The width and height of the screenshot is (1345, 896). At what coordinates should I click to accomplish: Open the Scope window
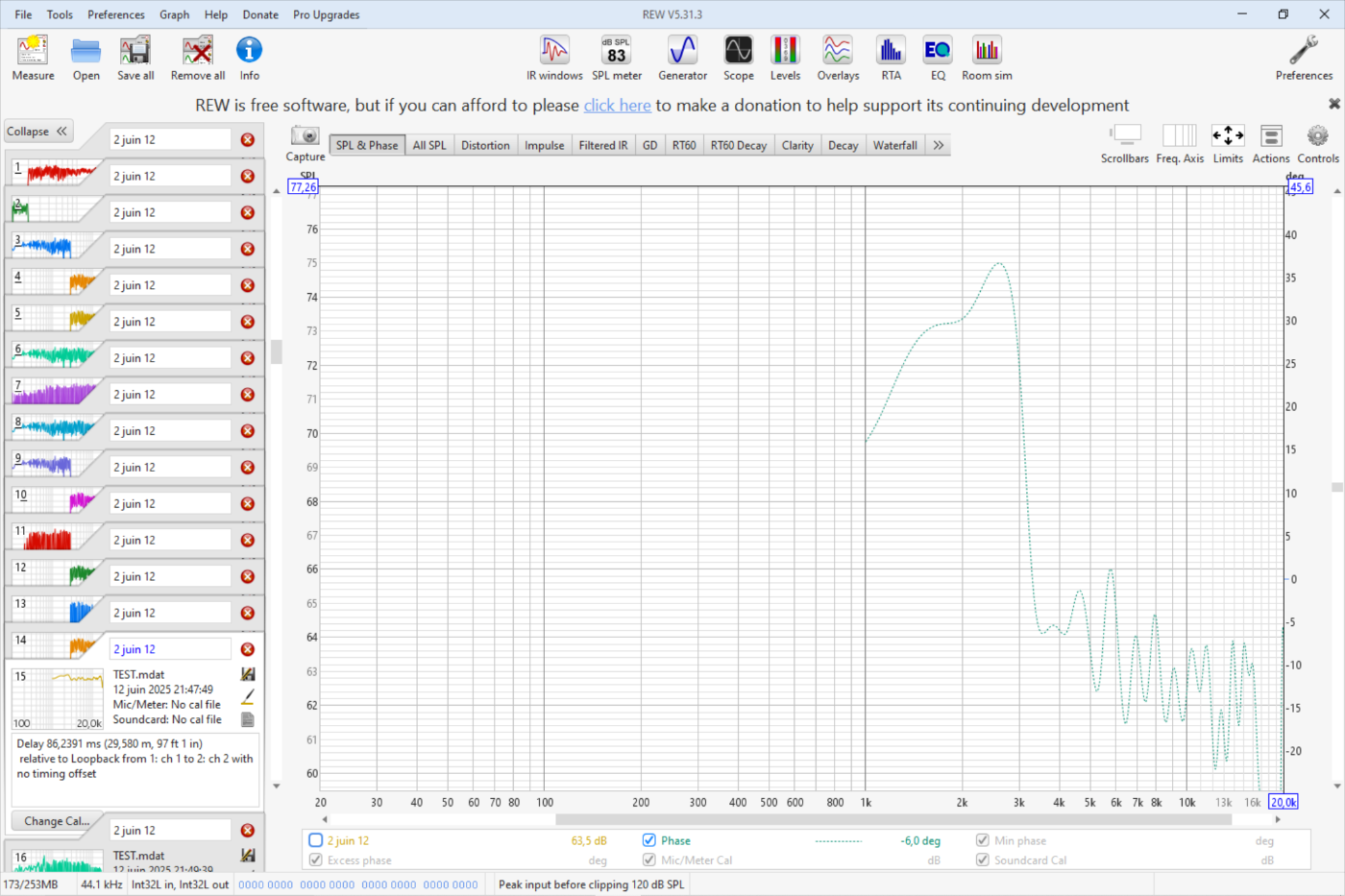point(738,58)
